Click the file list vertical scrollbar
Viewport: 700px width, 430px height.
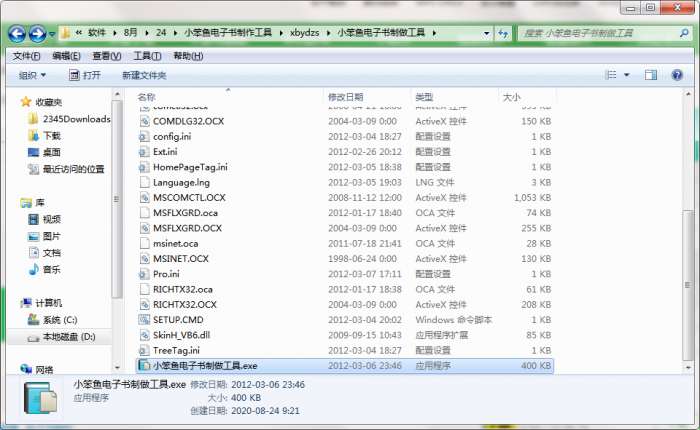pyautogui.click(x=688, y=285)
